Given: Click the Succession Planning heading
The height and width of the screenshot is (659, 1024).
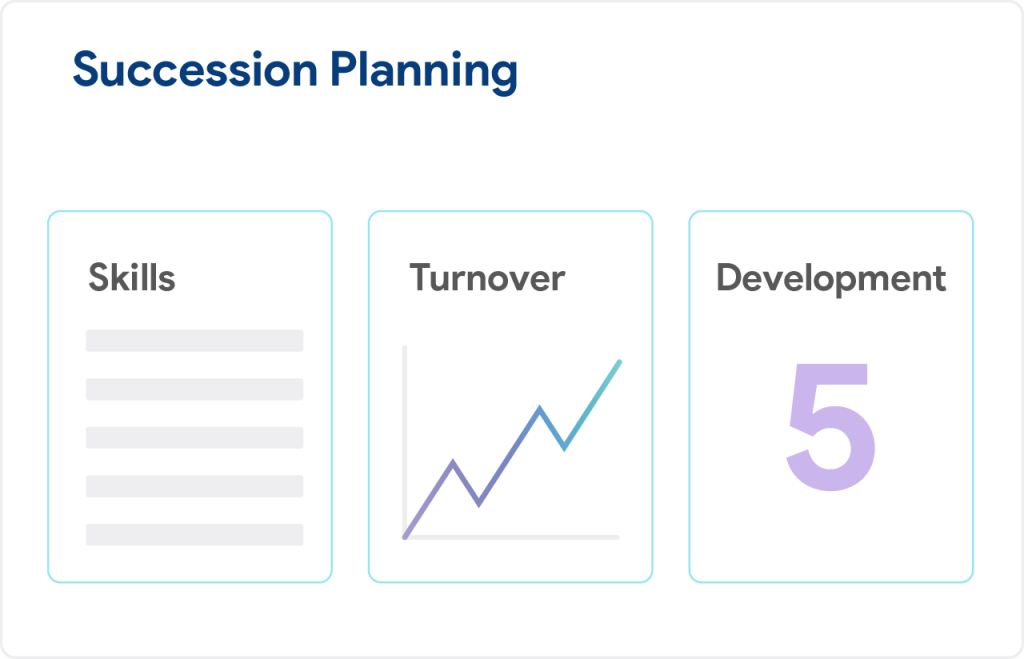Looking at the screenshot, I should [295, 71].
